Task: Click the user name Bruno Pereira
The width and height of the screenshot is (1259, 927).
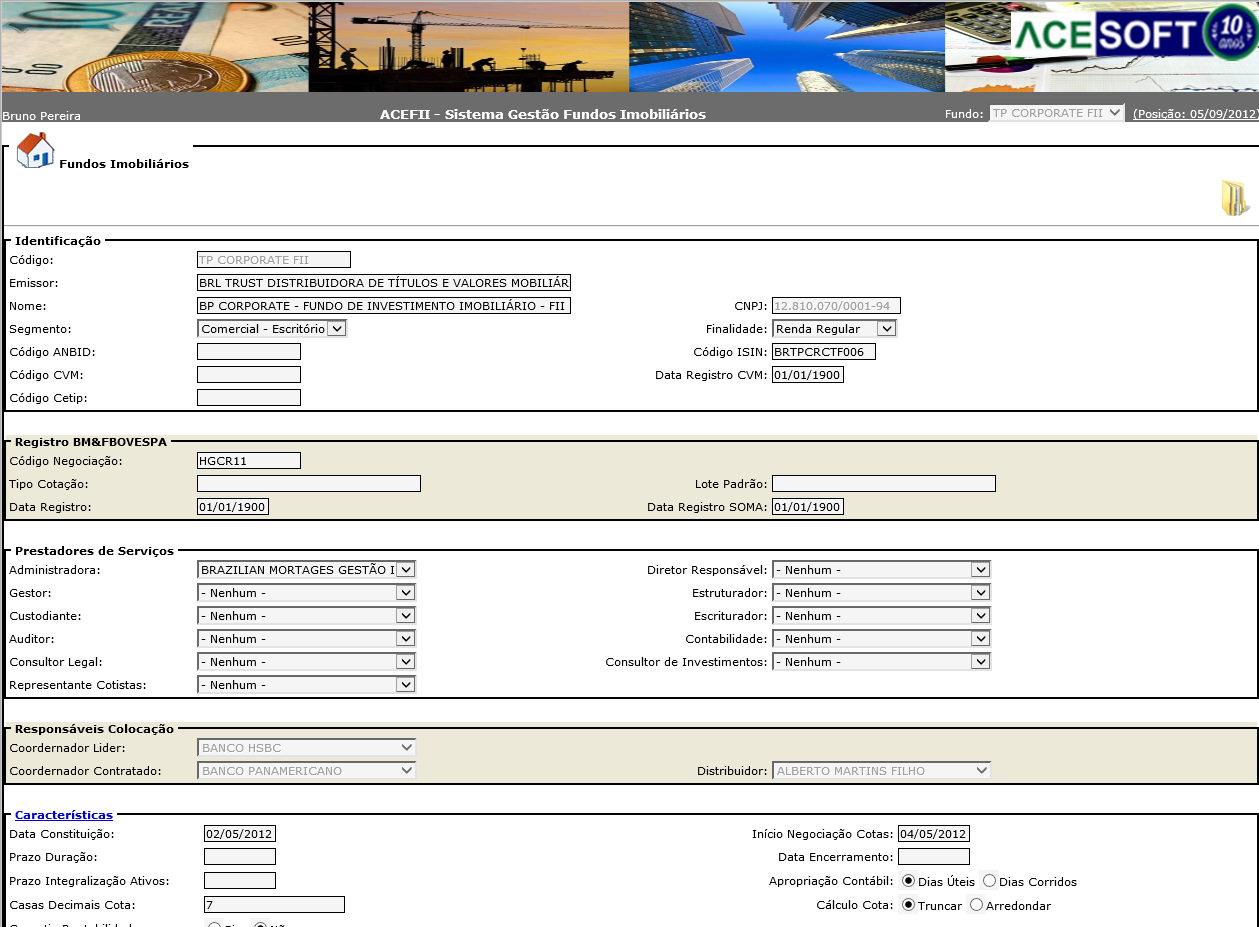Action: point(42,116)
